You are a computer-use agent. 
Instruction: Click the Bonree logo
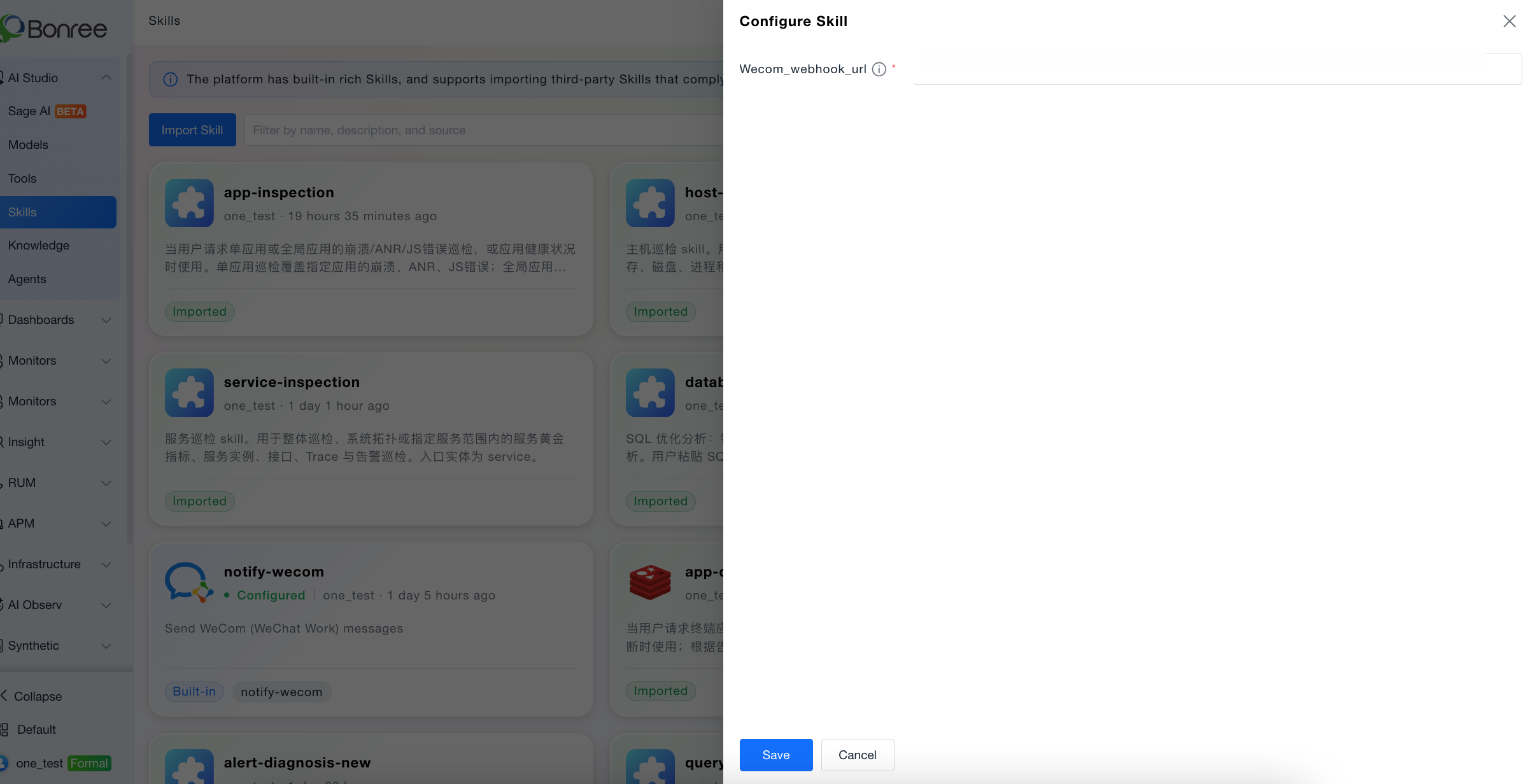(x=53, y=29)
